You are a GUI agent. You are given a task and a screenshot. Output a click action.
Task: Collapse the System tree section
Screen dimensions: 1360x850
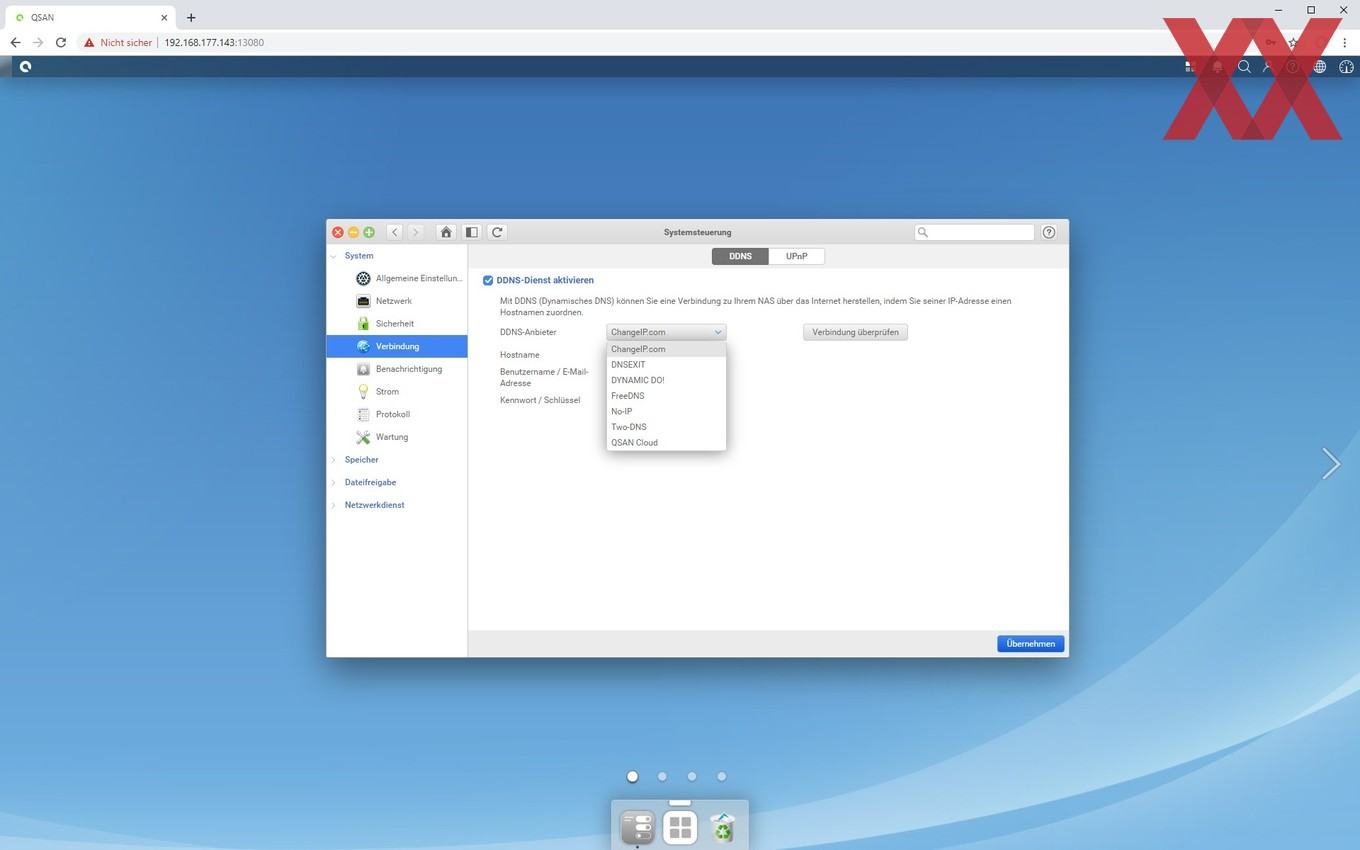point(334,256)
